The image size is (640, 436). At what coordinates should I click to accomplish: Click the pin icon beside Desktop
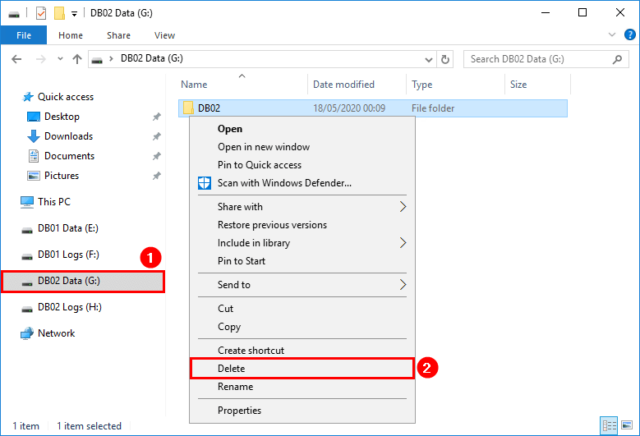[x=156, y=117]
